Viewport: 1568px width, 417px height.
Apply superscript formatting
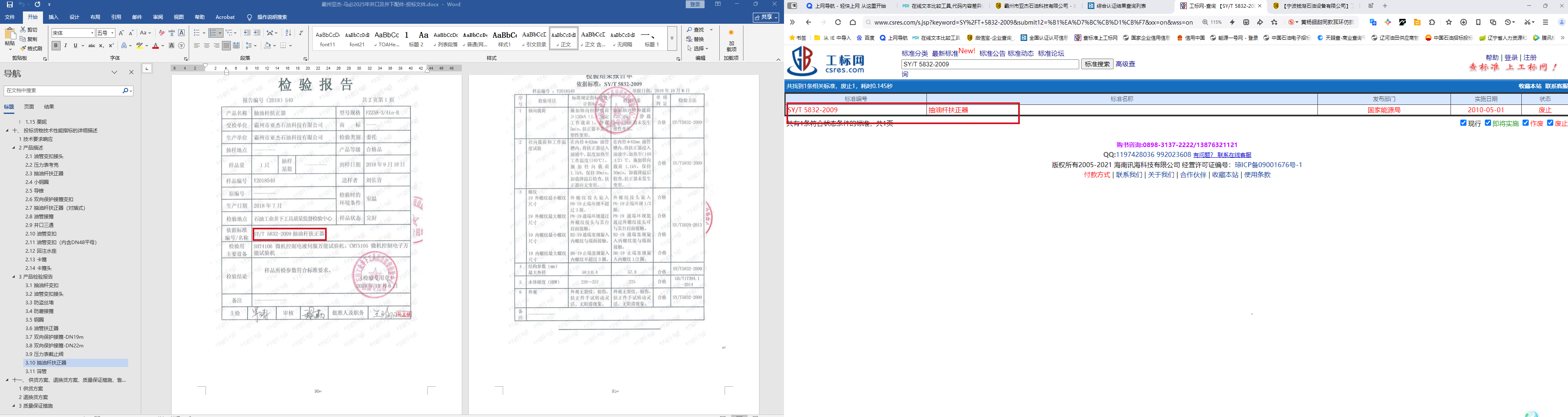(111, 45)
